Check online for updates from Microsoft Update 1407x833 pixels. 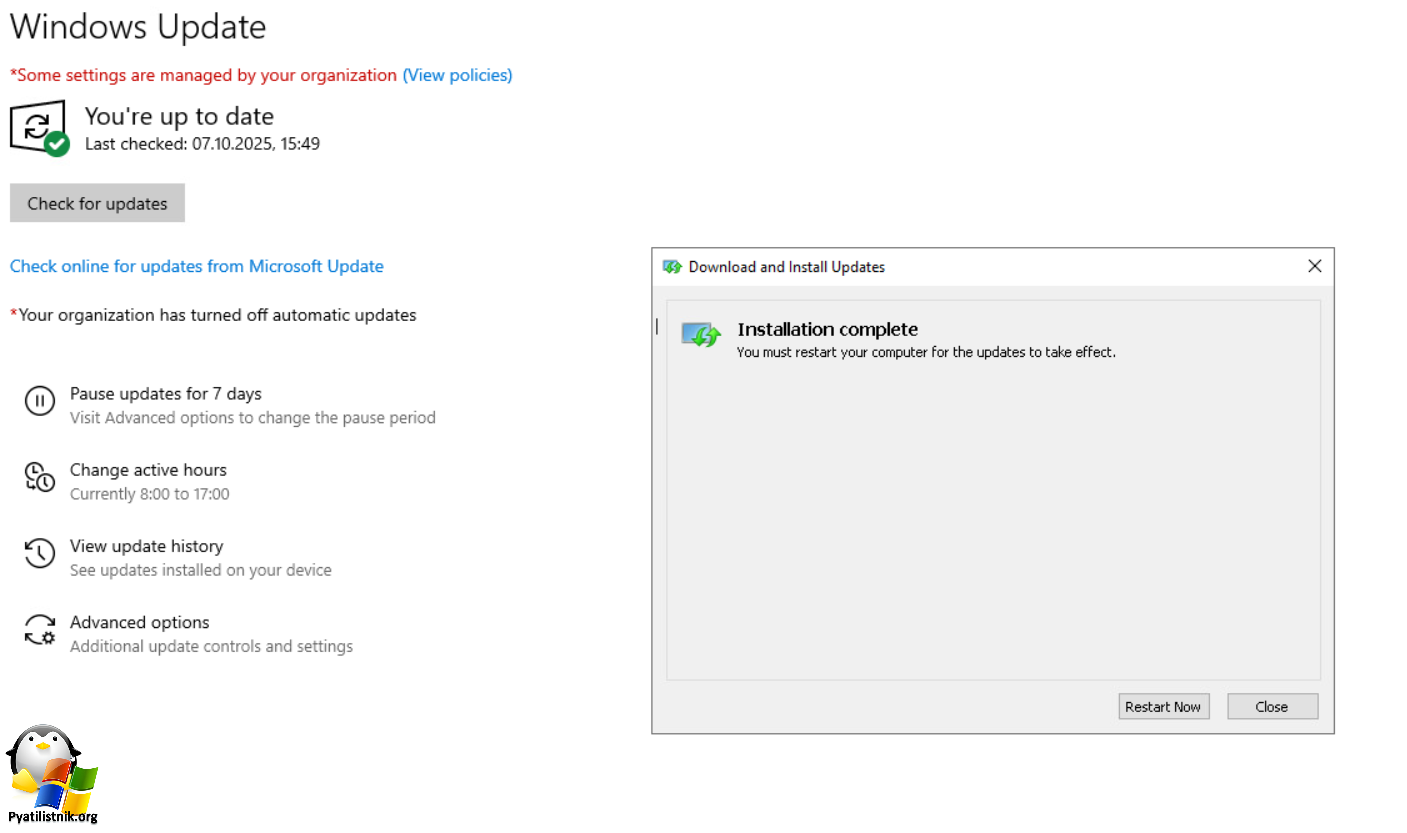[x=196, y=266]
